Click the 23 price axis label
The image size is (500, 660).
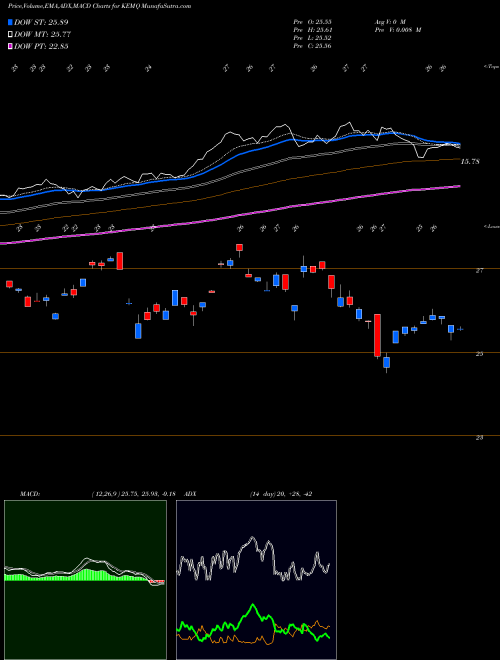(479, 438)
